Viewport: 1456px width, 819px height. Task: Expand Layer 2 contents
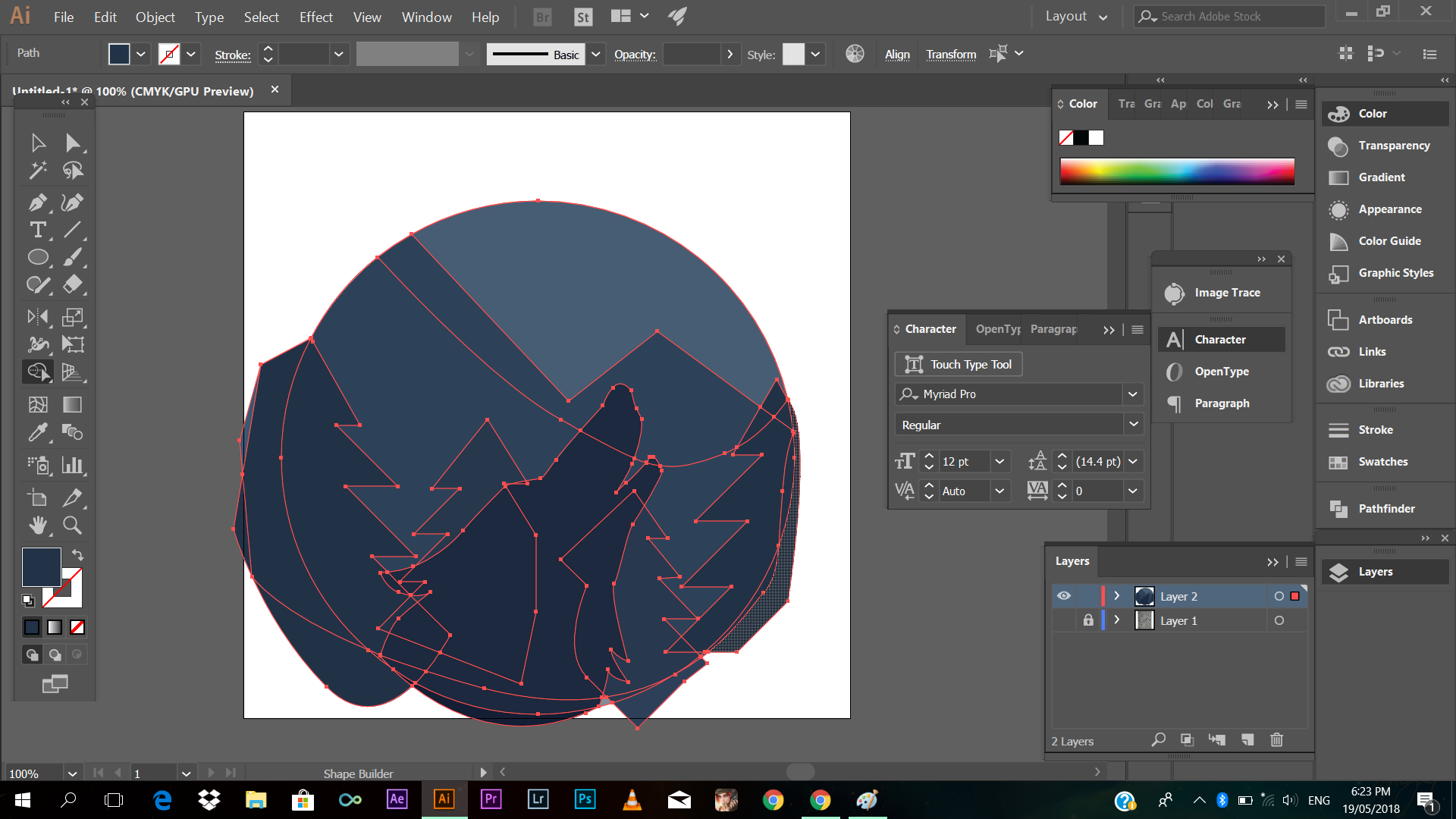pyautogui.click(x=1117, y=596)
